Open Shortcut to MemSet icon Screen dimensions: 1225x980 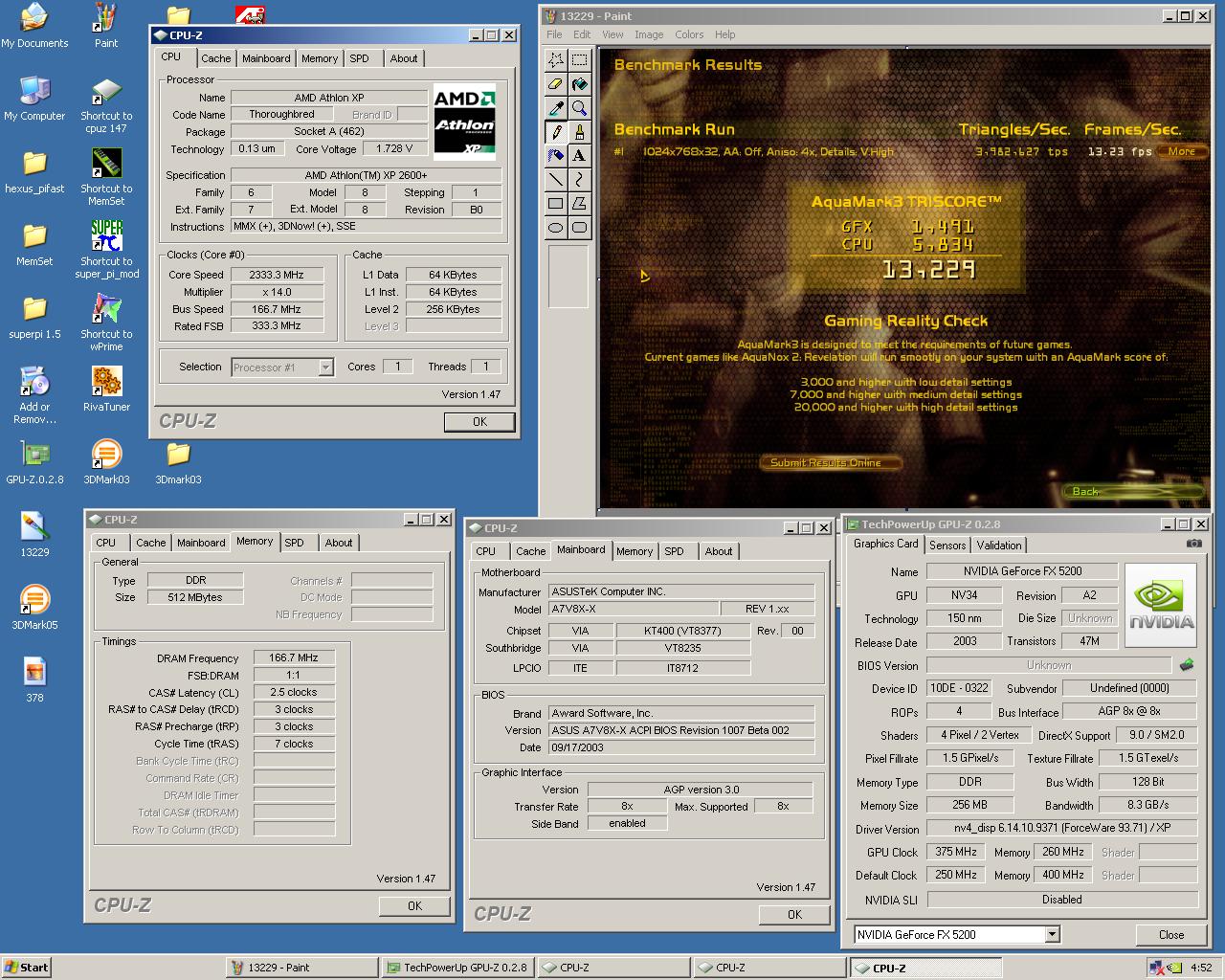106,176
